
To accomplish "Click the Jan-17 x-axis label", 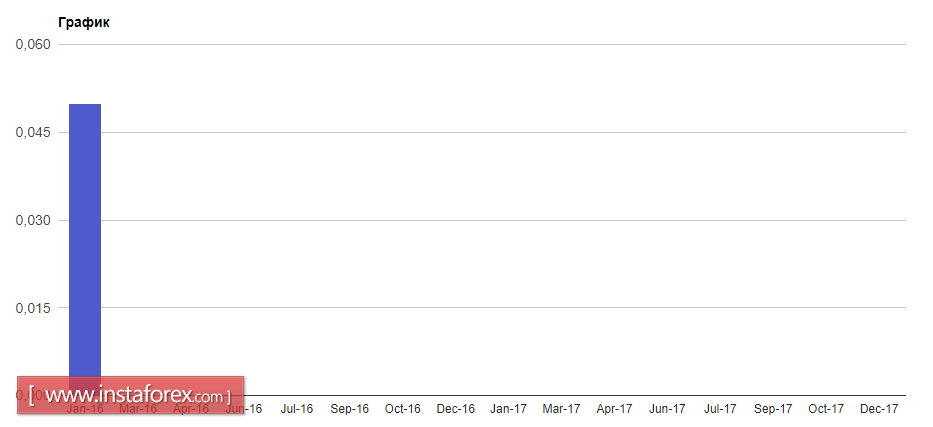I will [508, 409].
